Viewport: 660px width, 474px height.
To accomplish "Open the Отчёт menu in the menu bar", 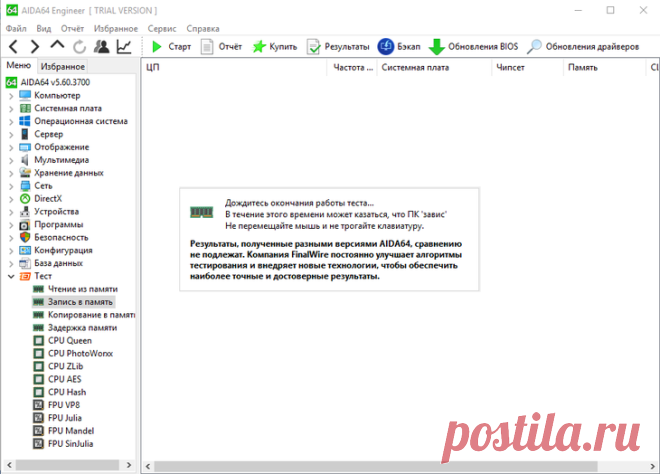I will coord(72,29).
